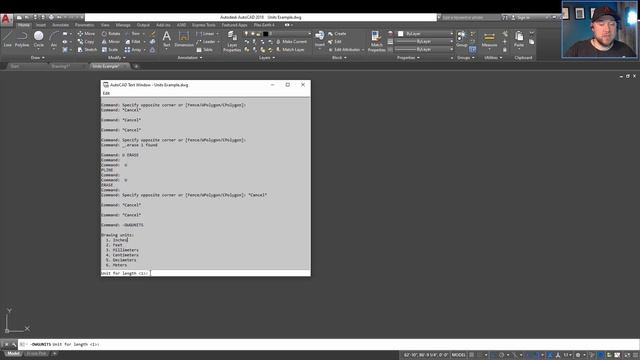Viewport: 640px width, 360px height.
Task: Click the Mirror tool
Action: click(111, 42)
